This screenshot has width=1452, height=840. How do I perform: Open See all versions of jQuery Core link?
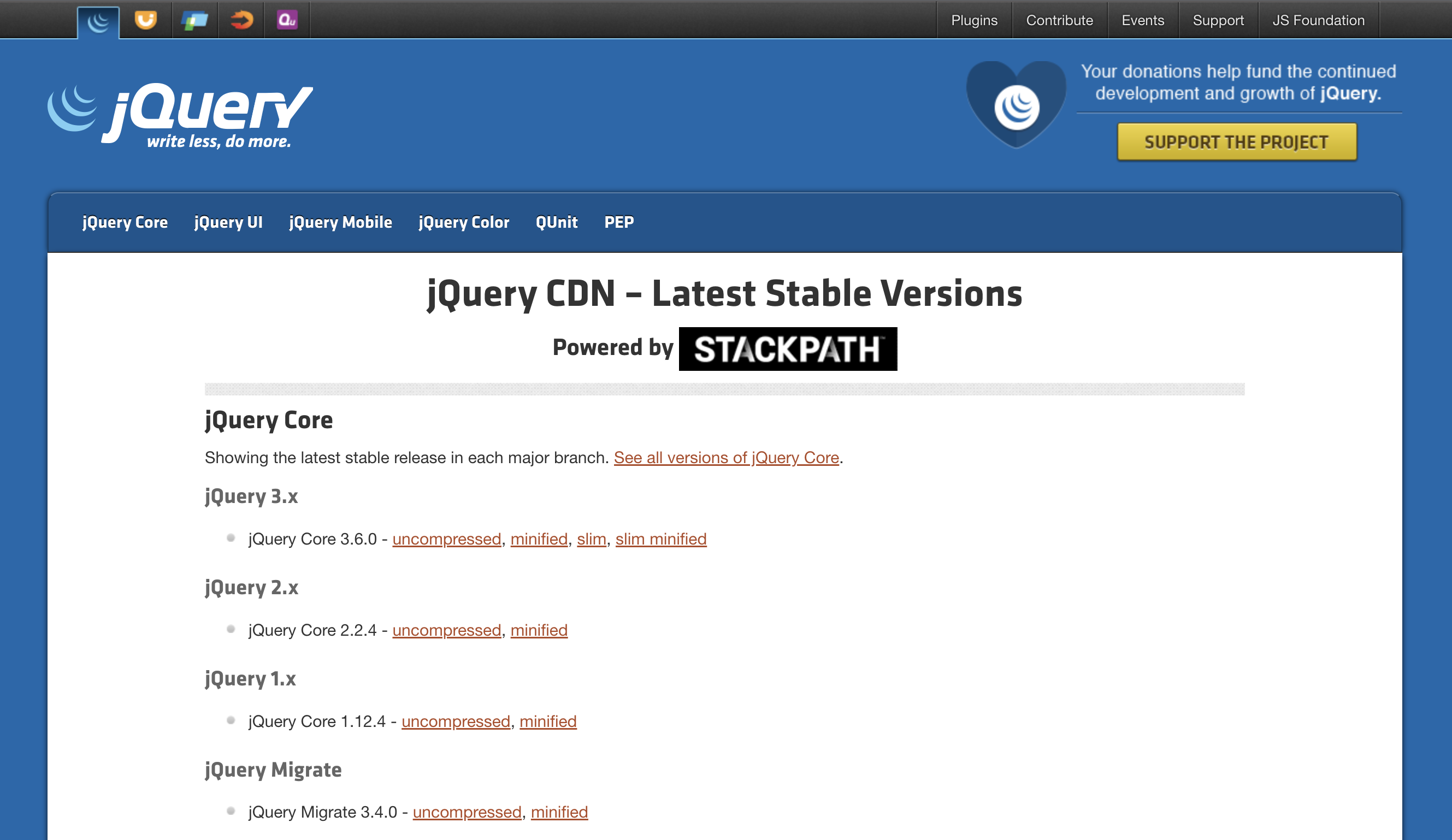726,458
